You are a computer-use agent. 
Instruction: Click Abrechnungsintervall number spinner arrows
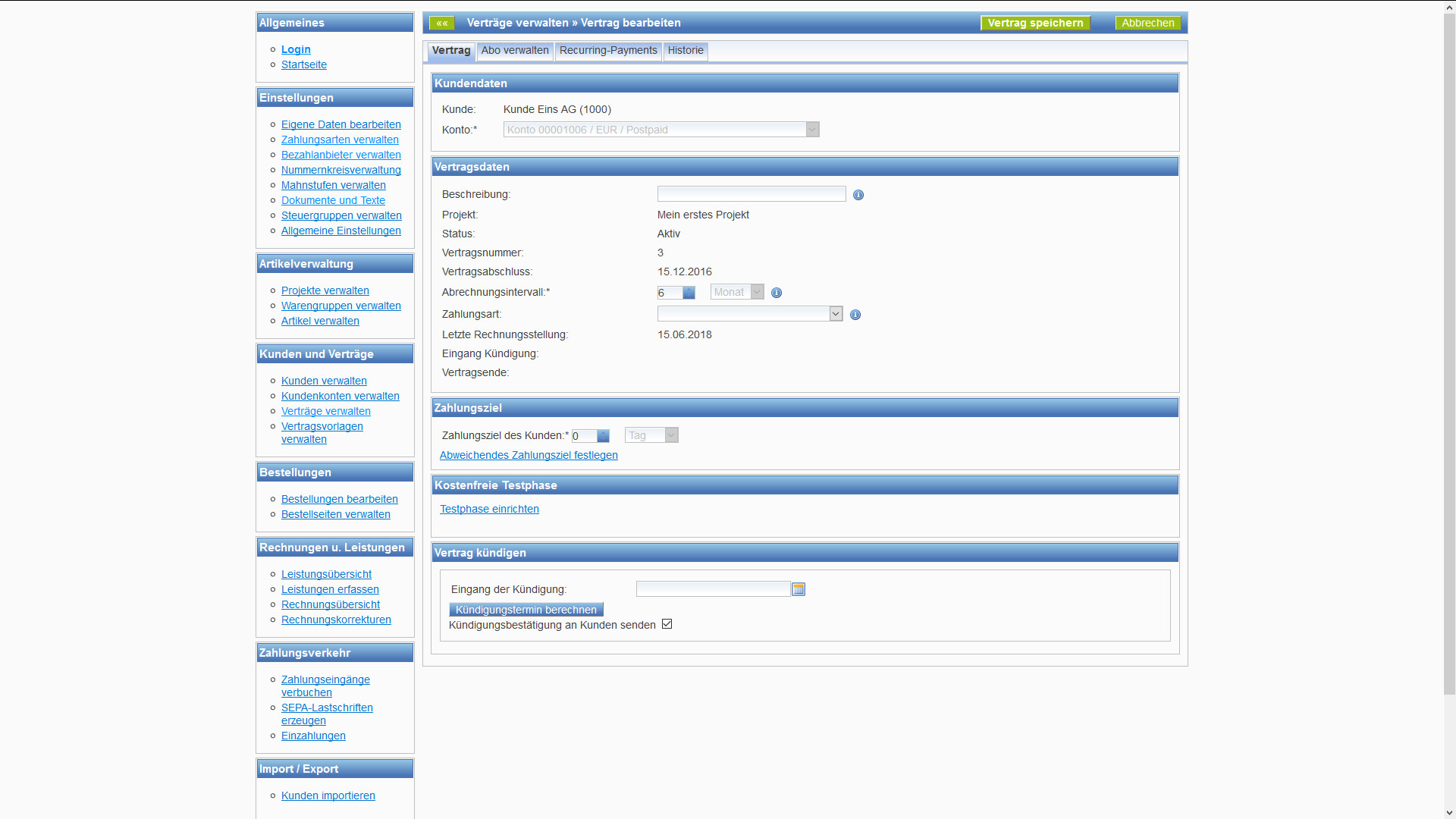(689, 293)
